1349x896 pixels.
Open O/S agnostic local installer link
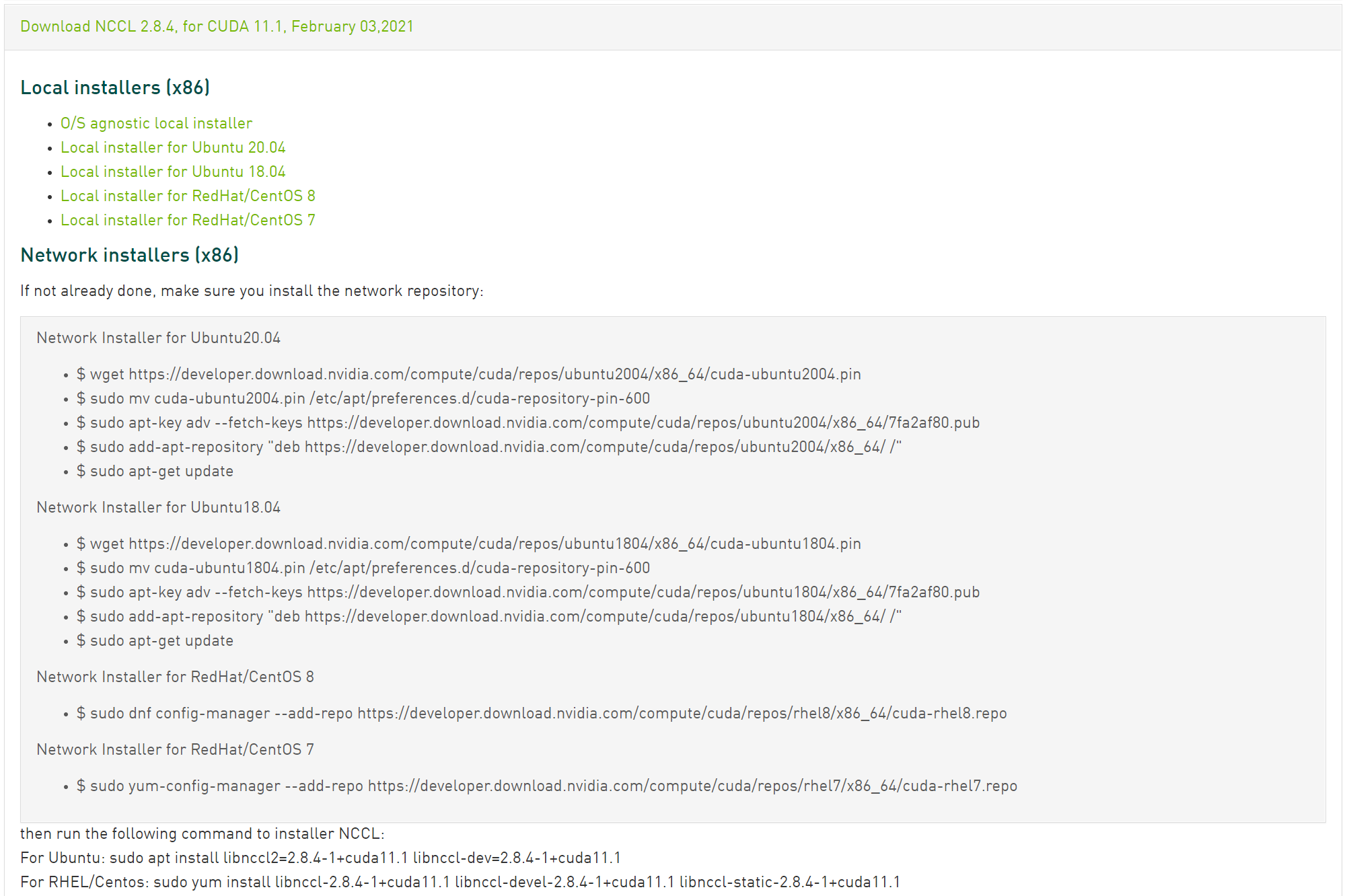pyautogui.click(x=156, y=123)
